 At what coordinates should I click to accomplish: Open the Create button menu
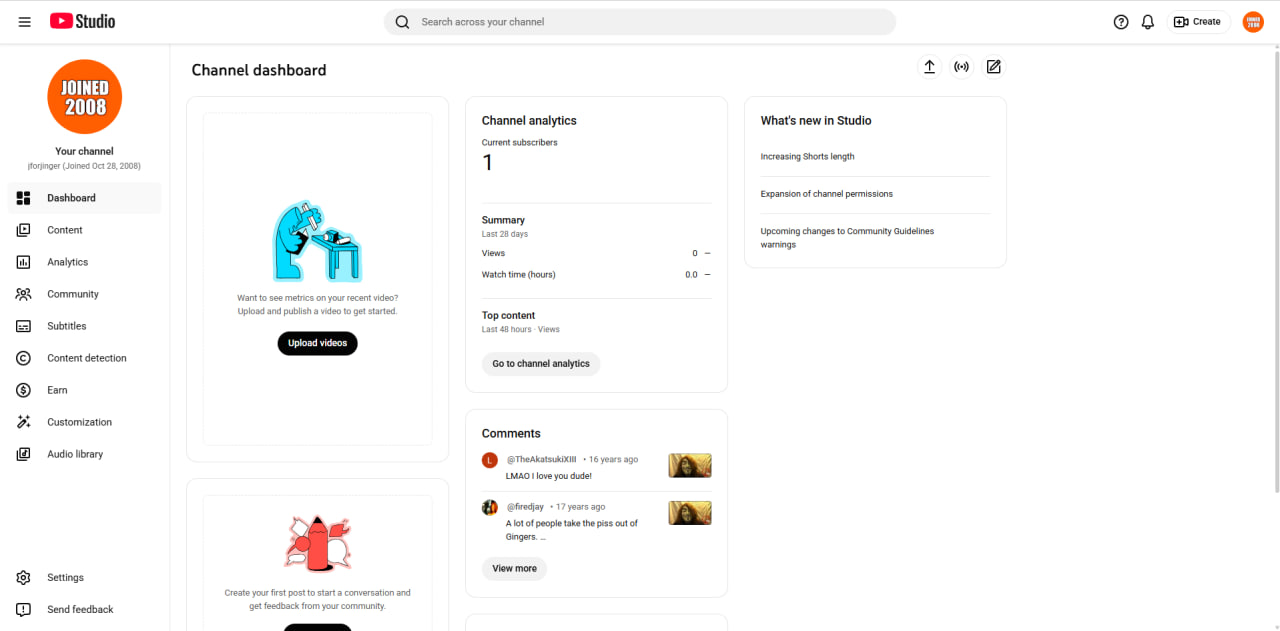point(1198,22)
